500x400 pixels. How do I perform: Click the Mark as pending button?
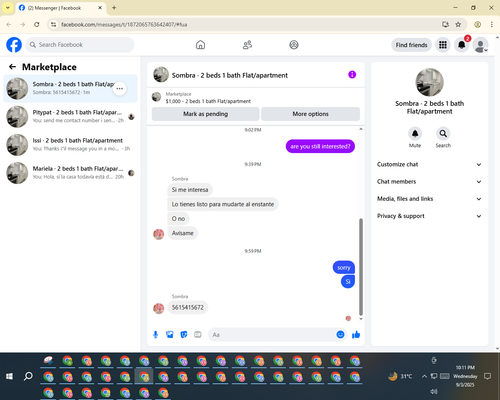(x=205, y=114)
